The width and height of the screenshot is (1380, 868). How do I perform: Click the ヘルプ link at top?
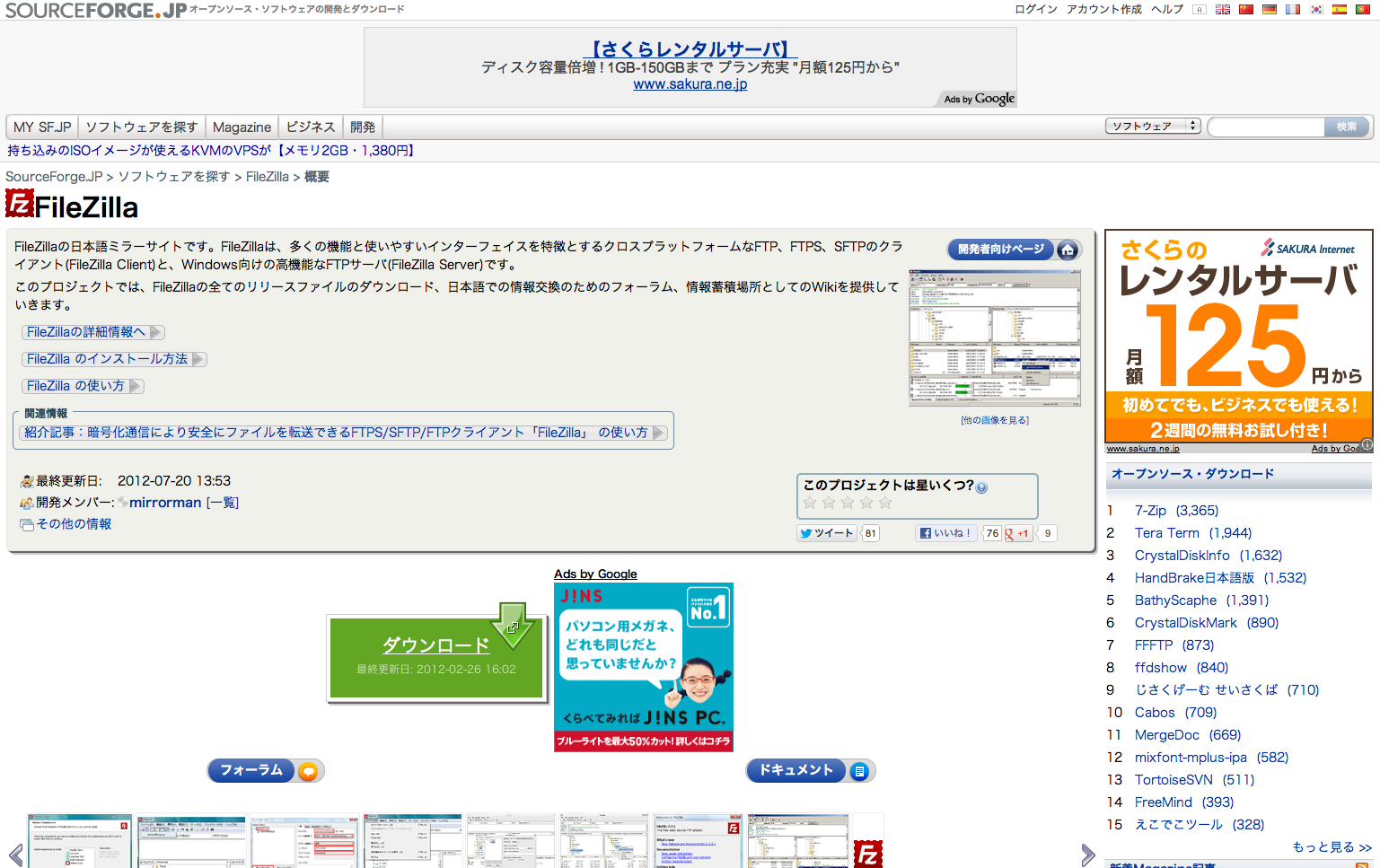click(1167, 10)
